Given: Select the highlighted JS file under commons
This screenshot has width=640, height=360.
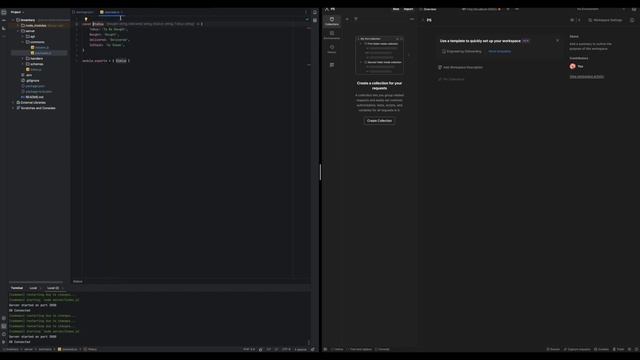Looking at the screenshot, I should [x=41, y=53].
